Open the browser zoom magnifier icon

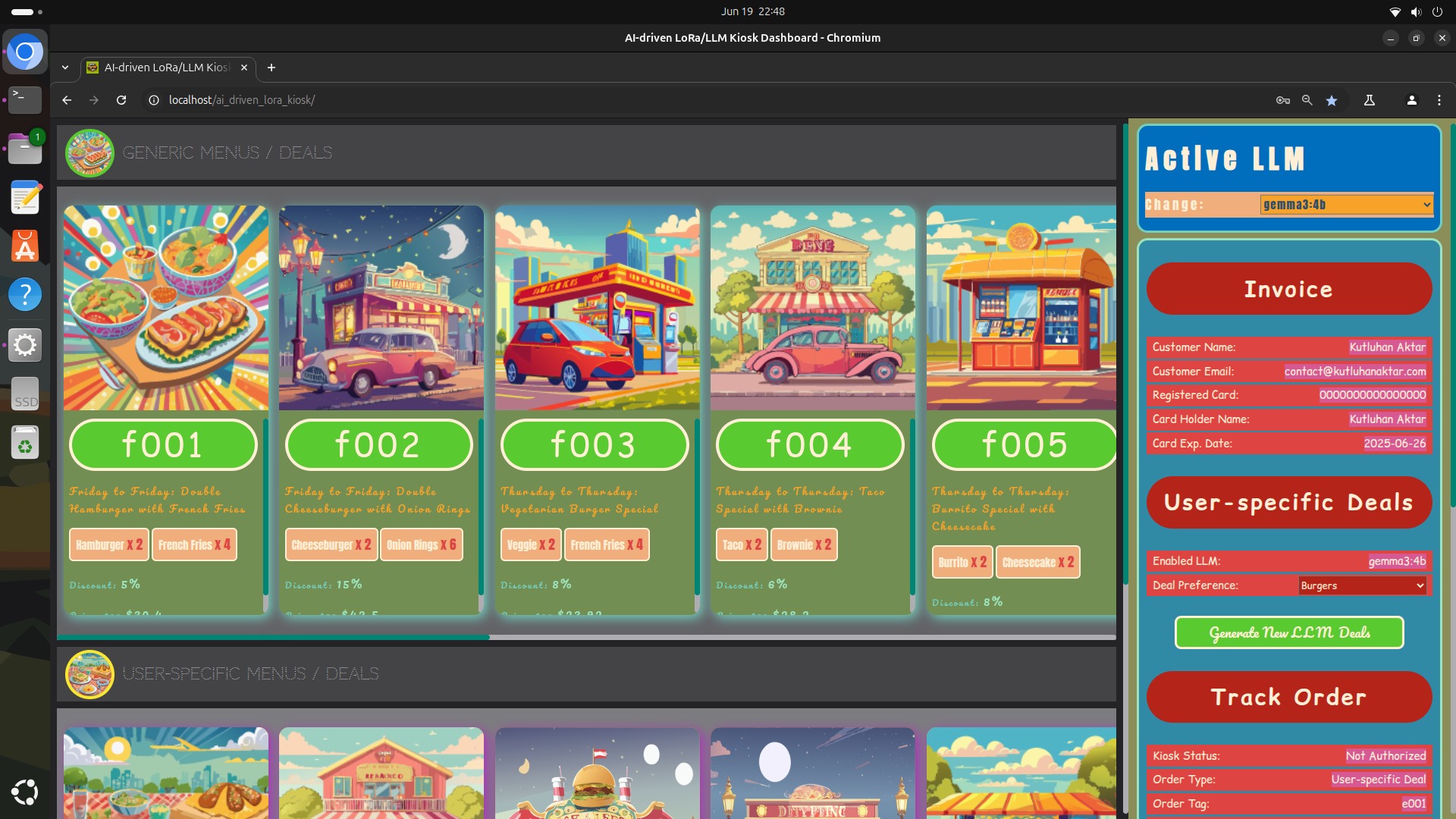(x=1307, y=100)
